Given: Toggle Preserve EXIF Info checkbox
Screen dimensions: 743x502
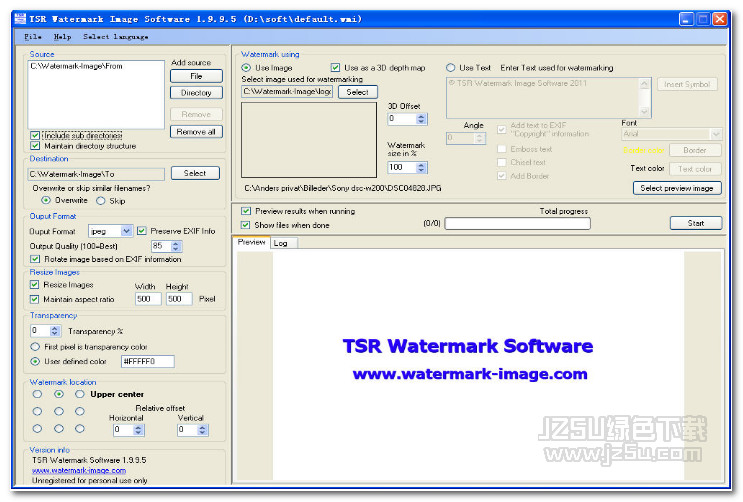Looking at the screenshot, I should coord(141,231).
